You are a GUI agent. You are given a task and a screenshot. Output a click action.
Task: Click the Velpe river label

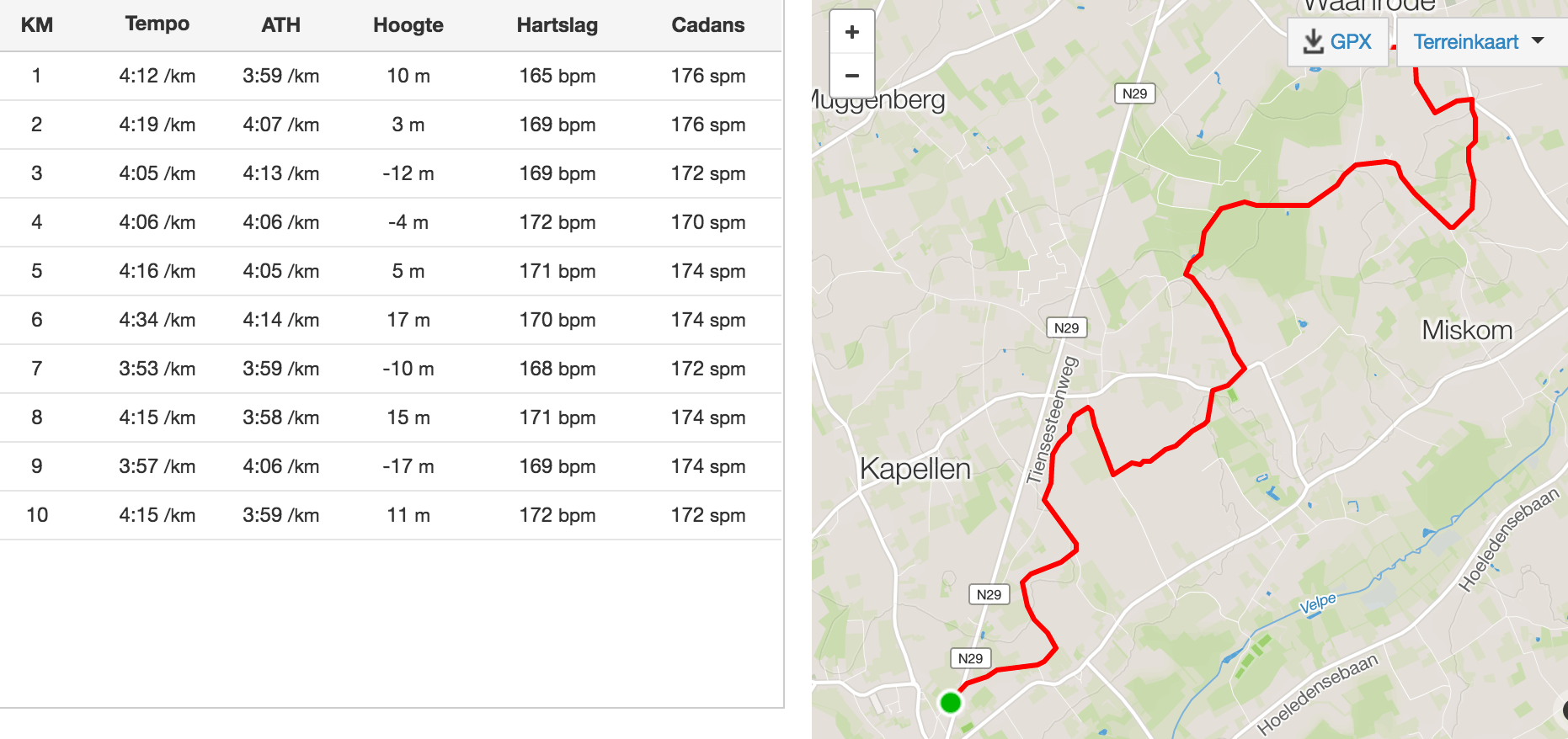point(1318,603)
